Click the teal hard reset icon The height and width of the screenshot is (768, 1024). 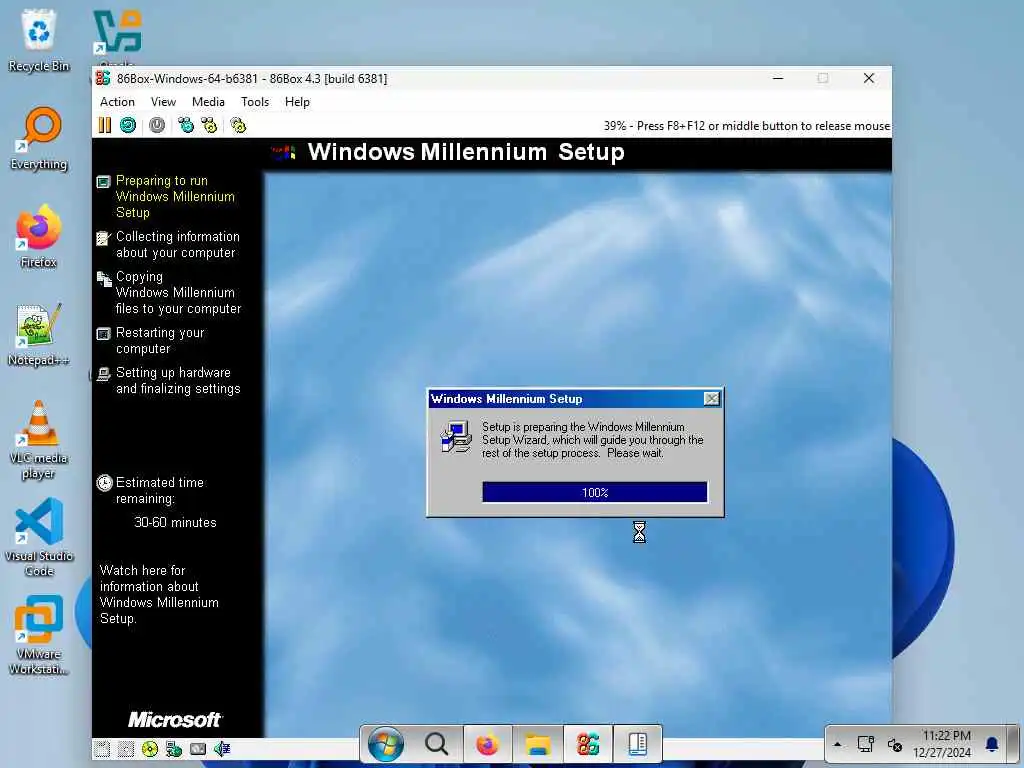(x=128, y=125)
